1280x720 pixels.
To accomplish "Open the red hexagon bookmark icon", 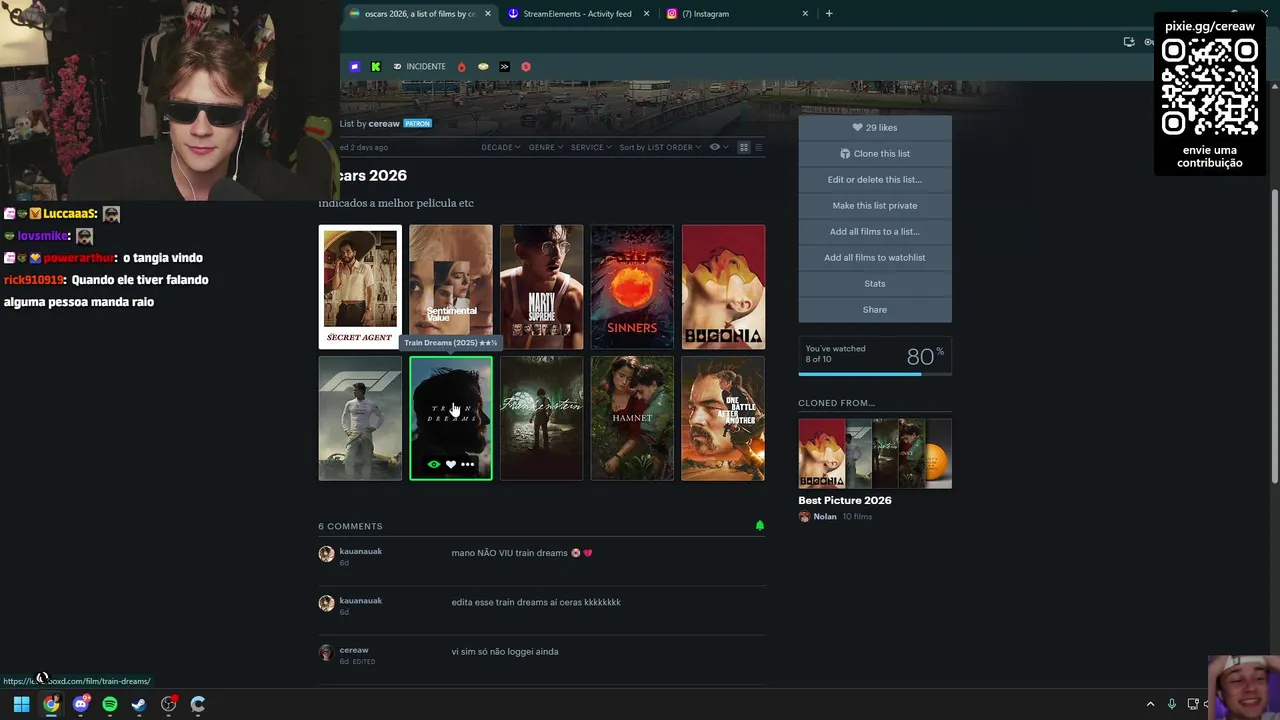I will pos(526,67).
